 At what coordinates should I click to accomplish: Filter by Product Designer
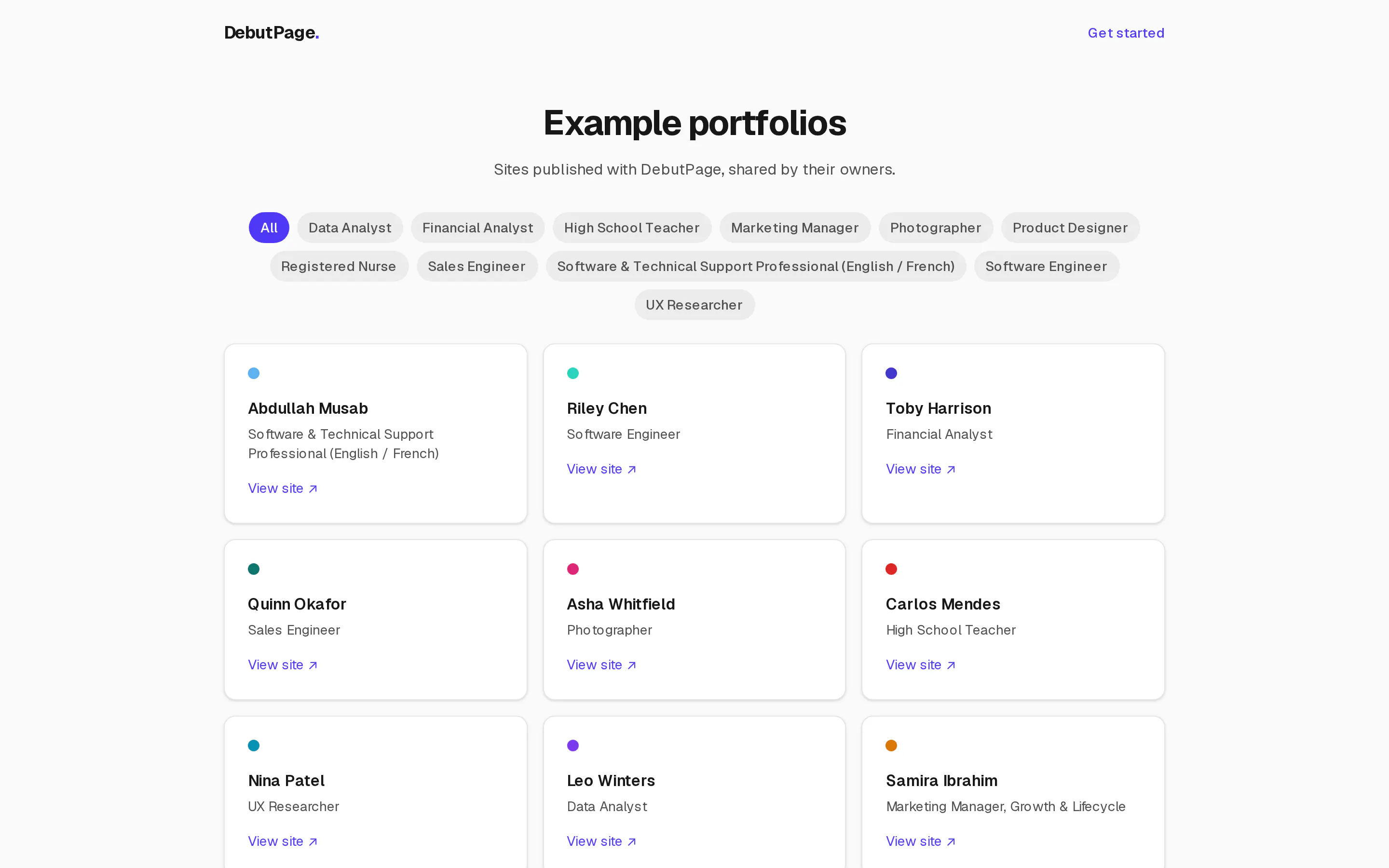point(1070,227)
